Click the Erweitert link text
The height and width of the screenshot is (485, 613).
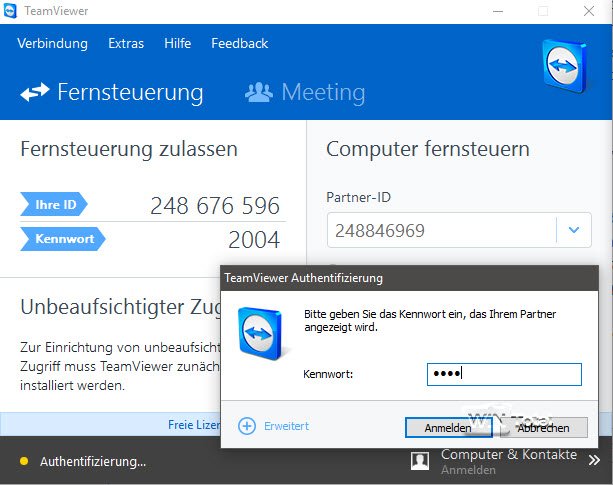point(287,426)
